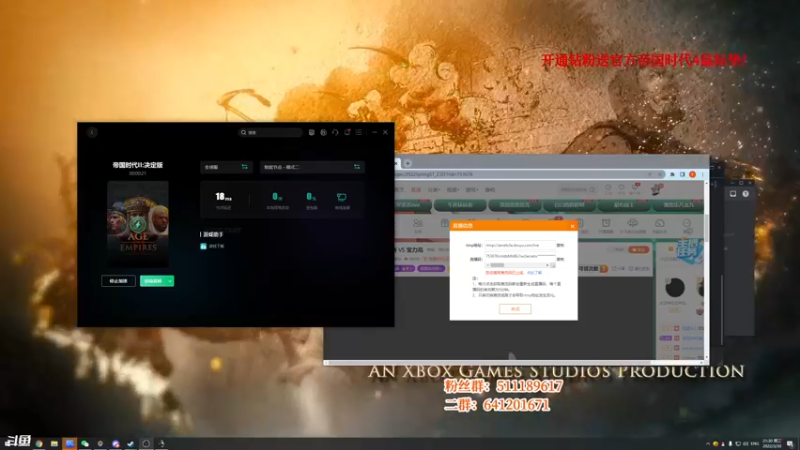Open the smart node mode selector dropdown
The height and width of the screenshot is (450, 800).
[x=312, y=167]
